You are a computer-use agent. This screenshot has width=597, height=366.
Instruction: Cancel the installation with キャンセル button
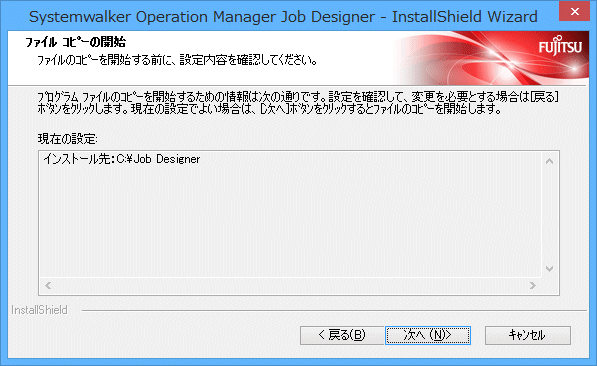tap(528, 336)
